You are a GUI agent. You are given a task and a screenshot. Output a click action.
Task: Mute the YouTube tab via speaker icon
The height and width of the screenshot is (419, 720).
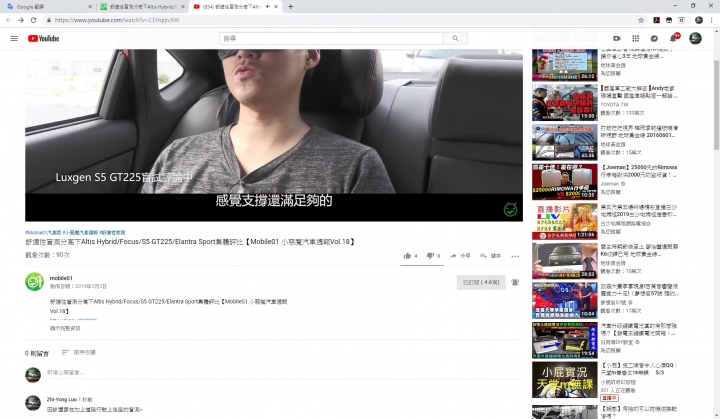pyautogui.click(x=268, y=7)
